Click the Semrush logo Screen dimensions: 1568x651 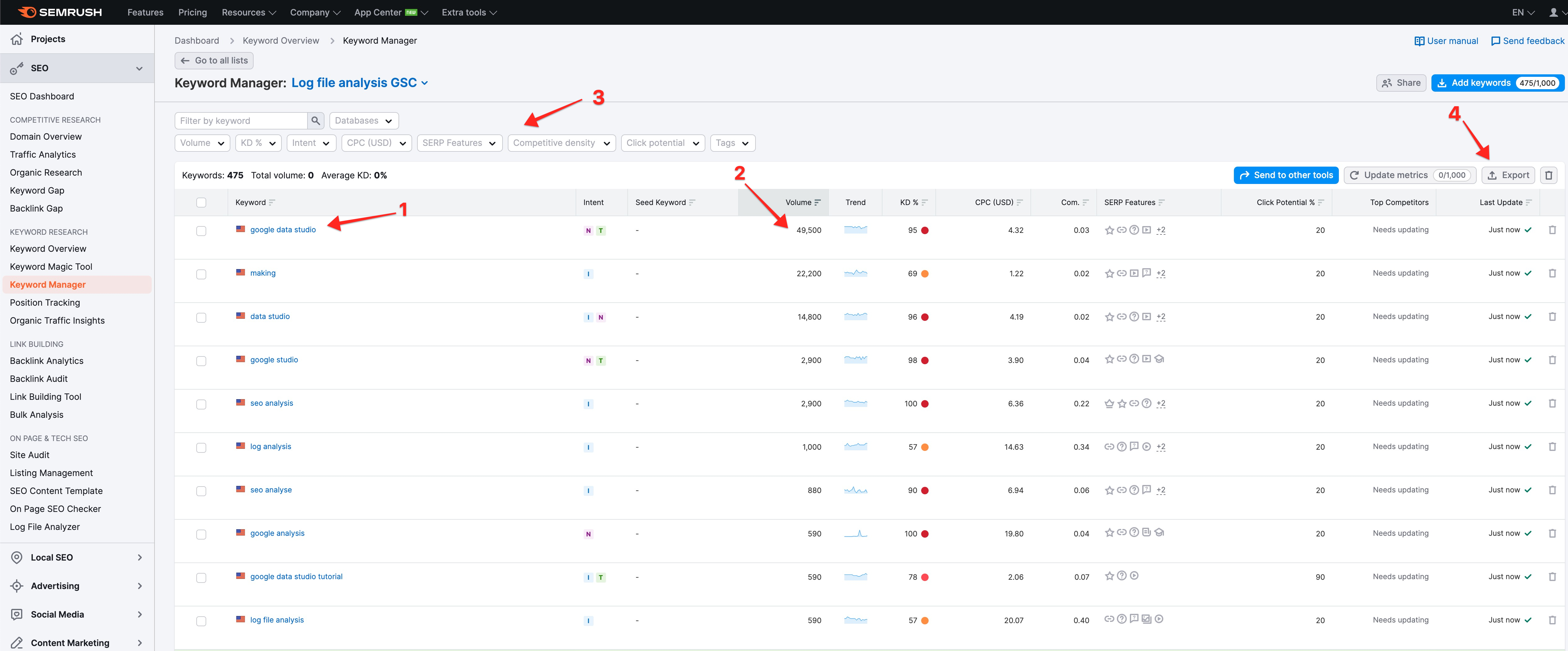click(60, 12)
